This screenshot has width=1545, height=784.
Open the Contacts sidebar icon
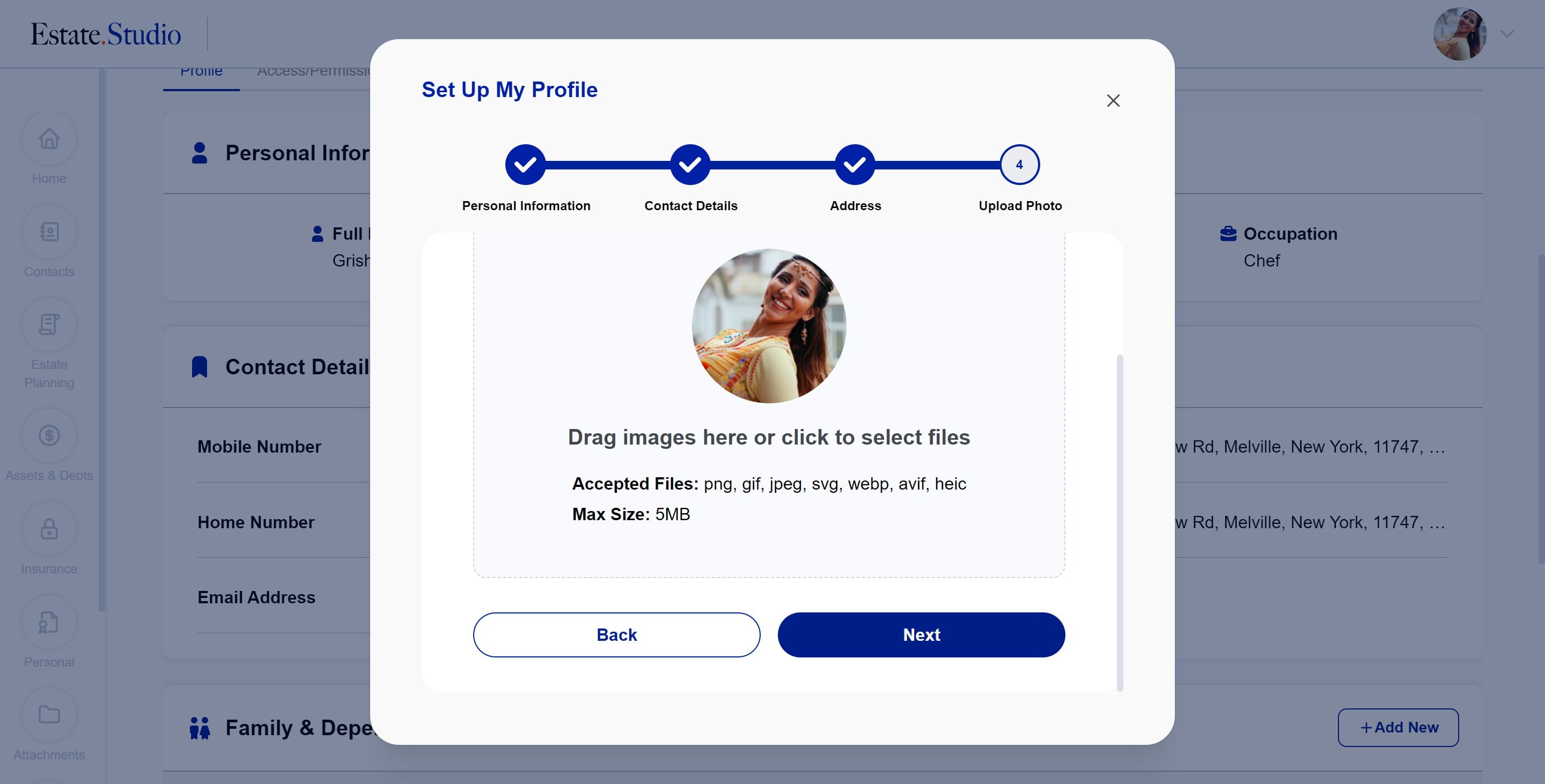(x=49, y=232)
